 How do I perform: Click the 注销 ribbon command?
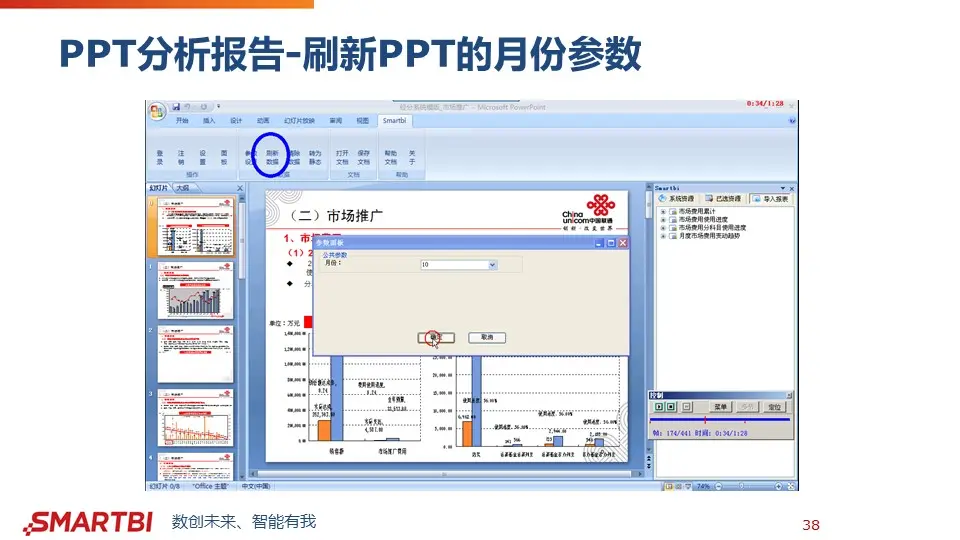(181, 157)
